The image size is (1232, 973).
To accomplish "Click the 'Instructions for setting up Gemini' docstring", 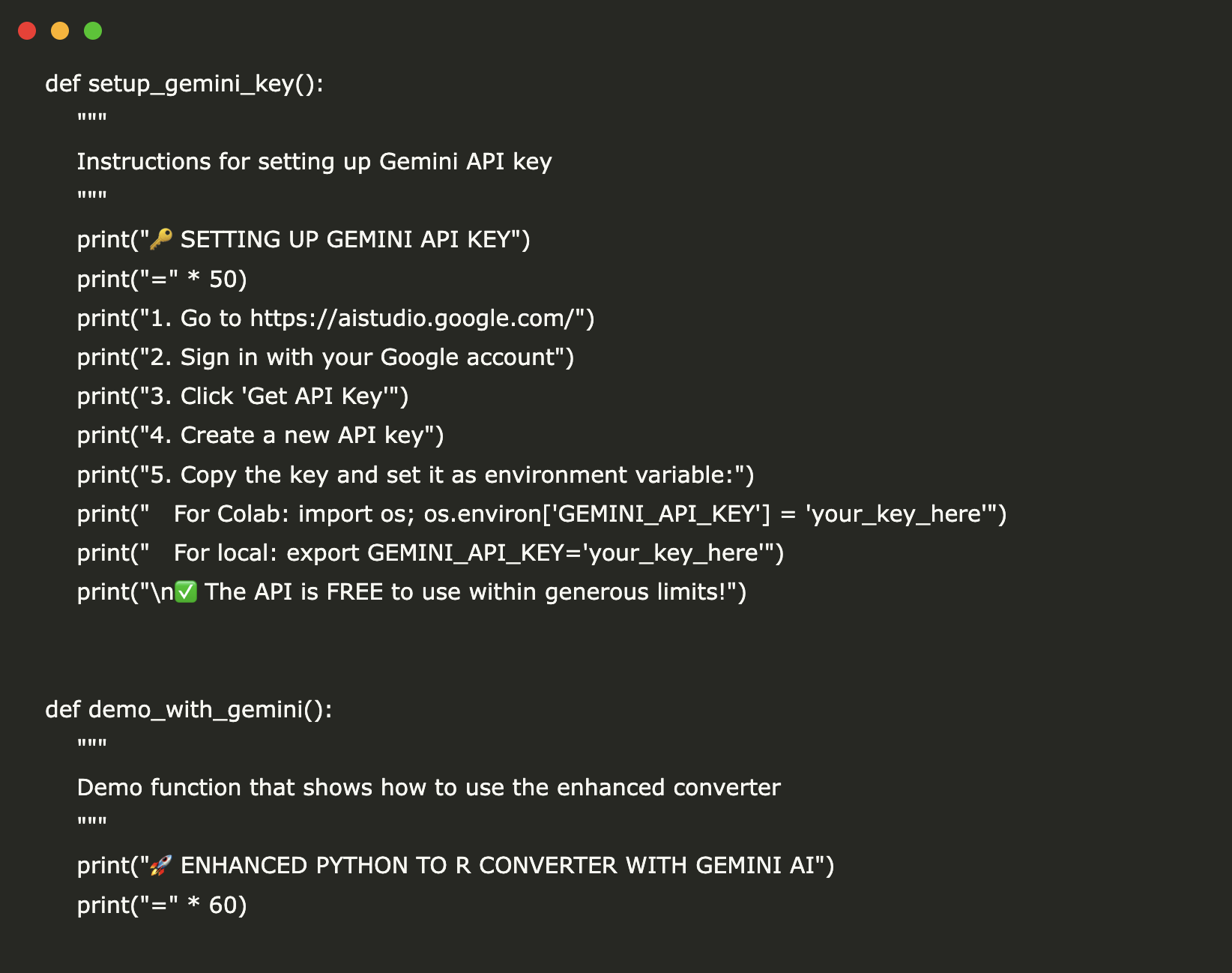I will pyautogui.click(x=314, y=162).
